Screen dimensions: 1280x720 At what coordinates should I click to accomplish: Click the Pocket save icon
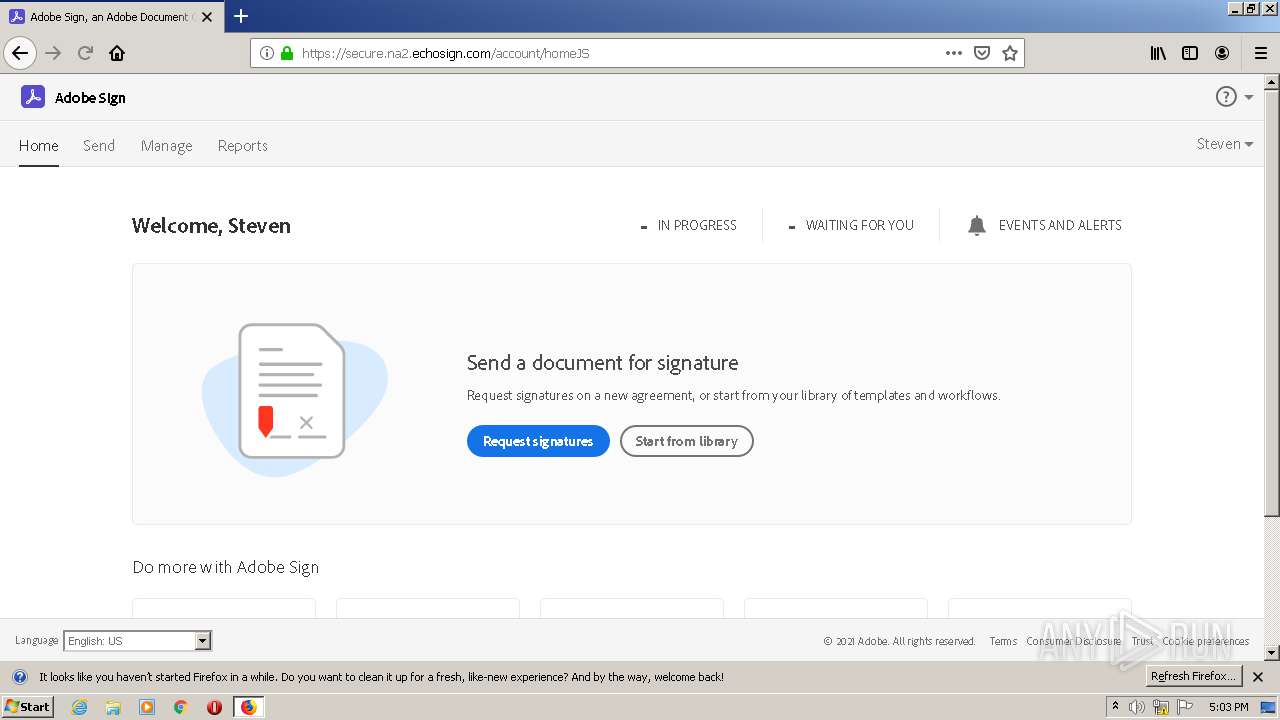tap(982, 53)
